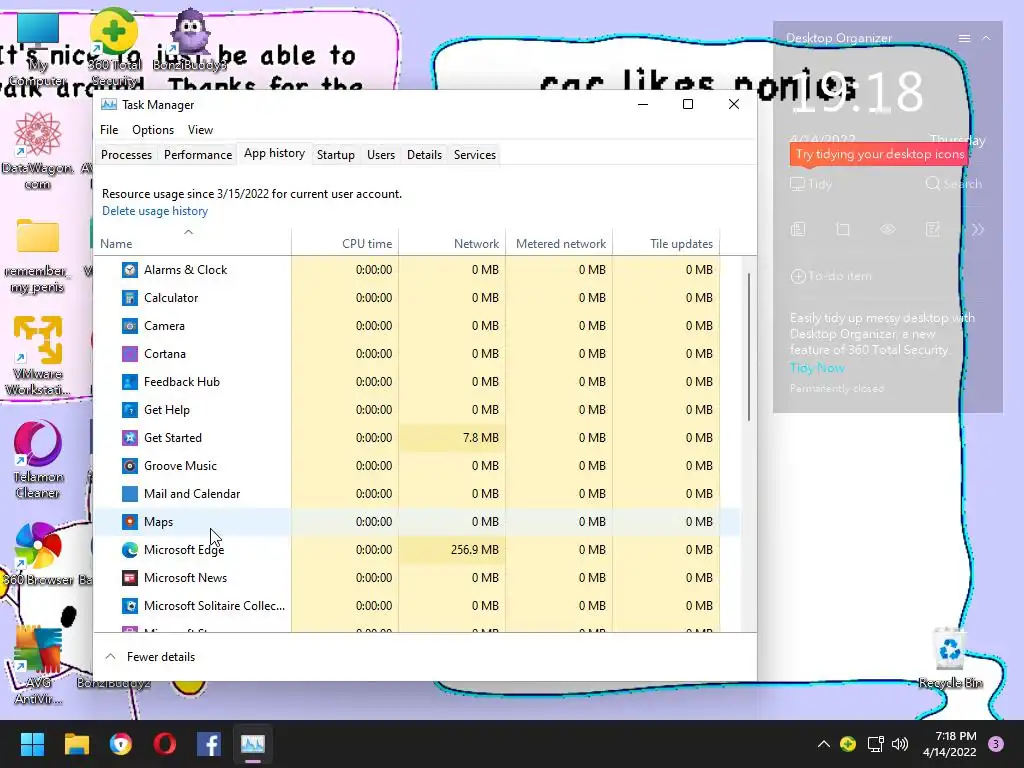Image resolution: width=1024 pixels, height=768 pixels.
Task: Expand more Desktop Organizer tools arrow
Action: click(978, 229)
